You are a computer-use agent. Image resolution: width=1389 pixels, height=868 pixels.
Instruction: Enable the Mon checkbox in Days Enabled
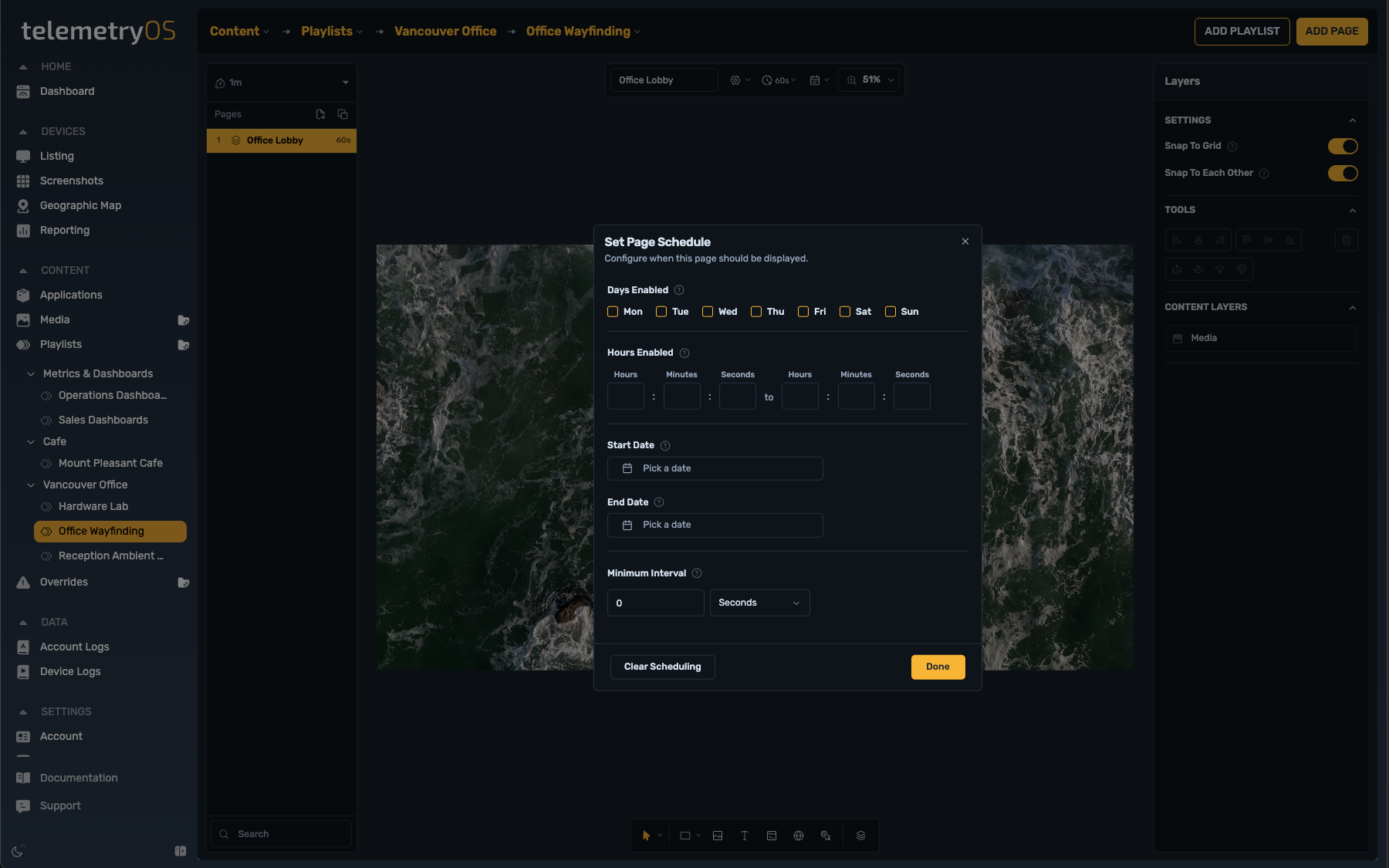613,311
